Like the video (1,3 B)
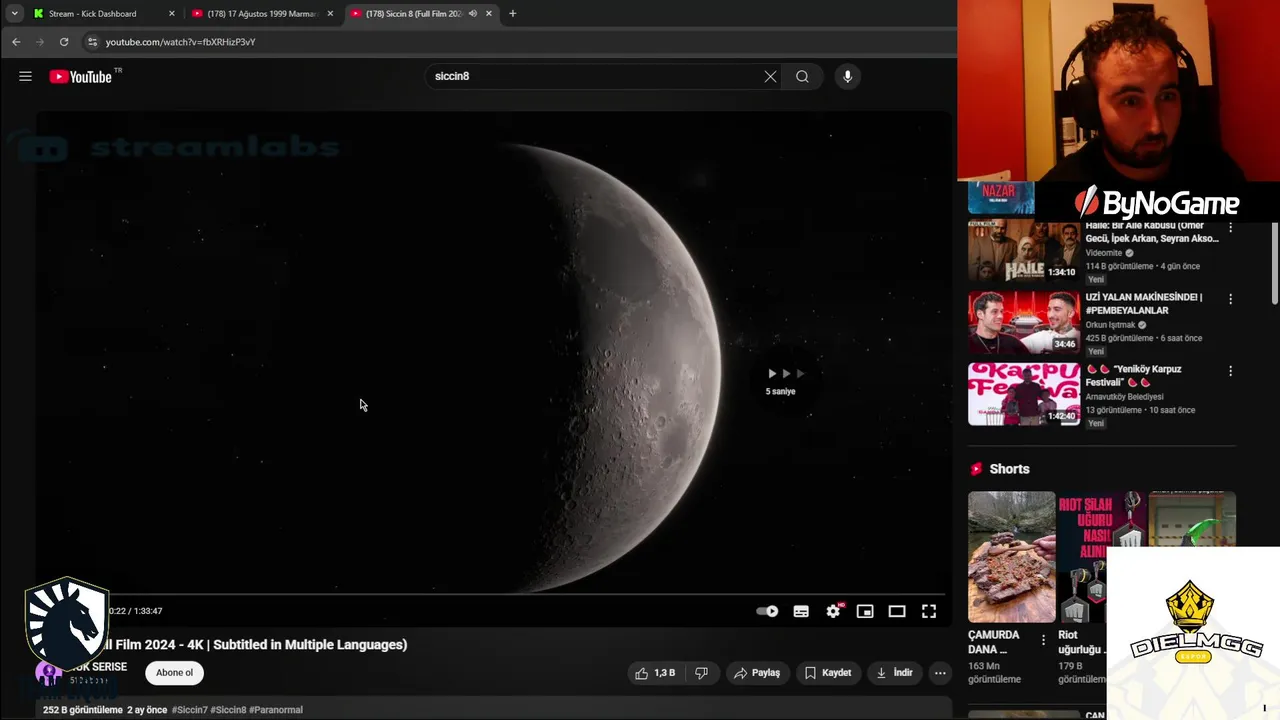This screenshot has height=720, width=1280. 655,673
